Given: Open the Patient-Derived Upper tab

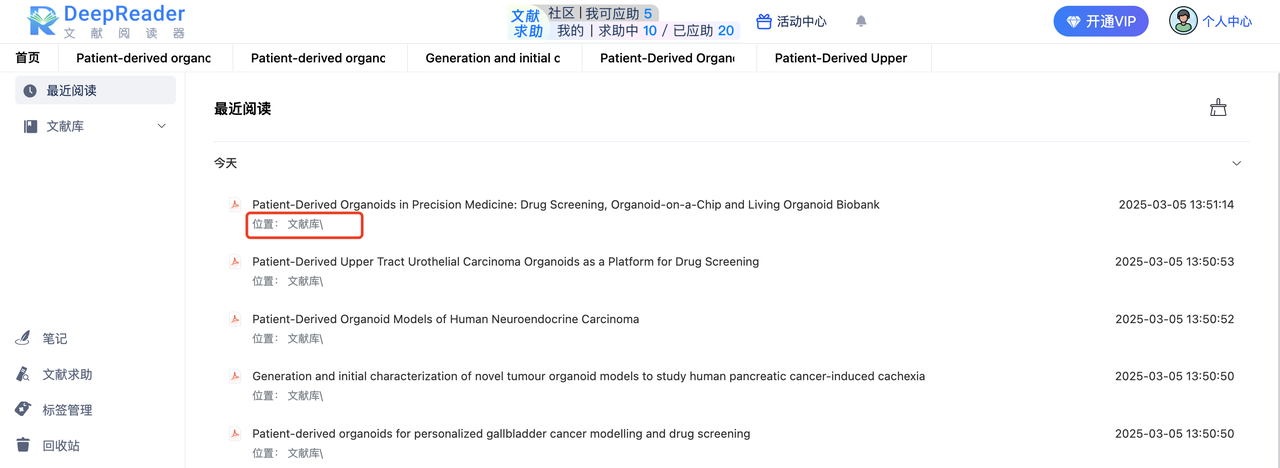Looking at the screenshot, I should pyautogui.click(x=841, y=58).
